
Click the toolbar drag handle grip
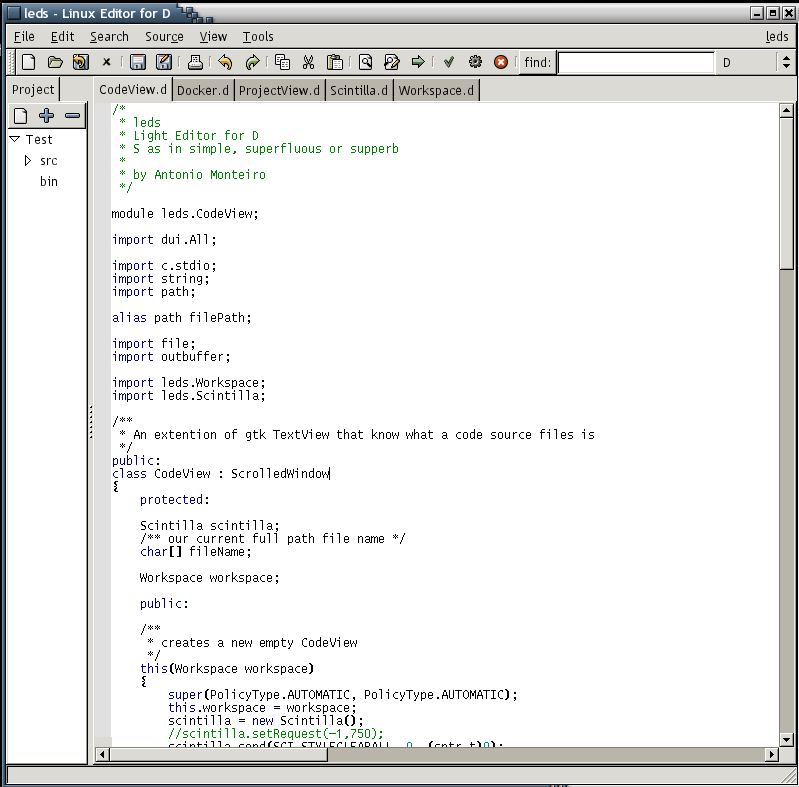pyautogui.click(x=12, y=62)
